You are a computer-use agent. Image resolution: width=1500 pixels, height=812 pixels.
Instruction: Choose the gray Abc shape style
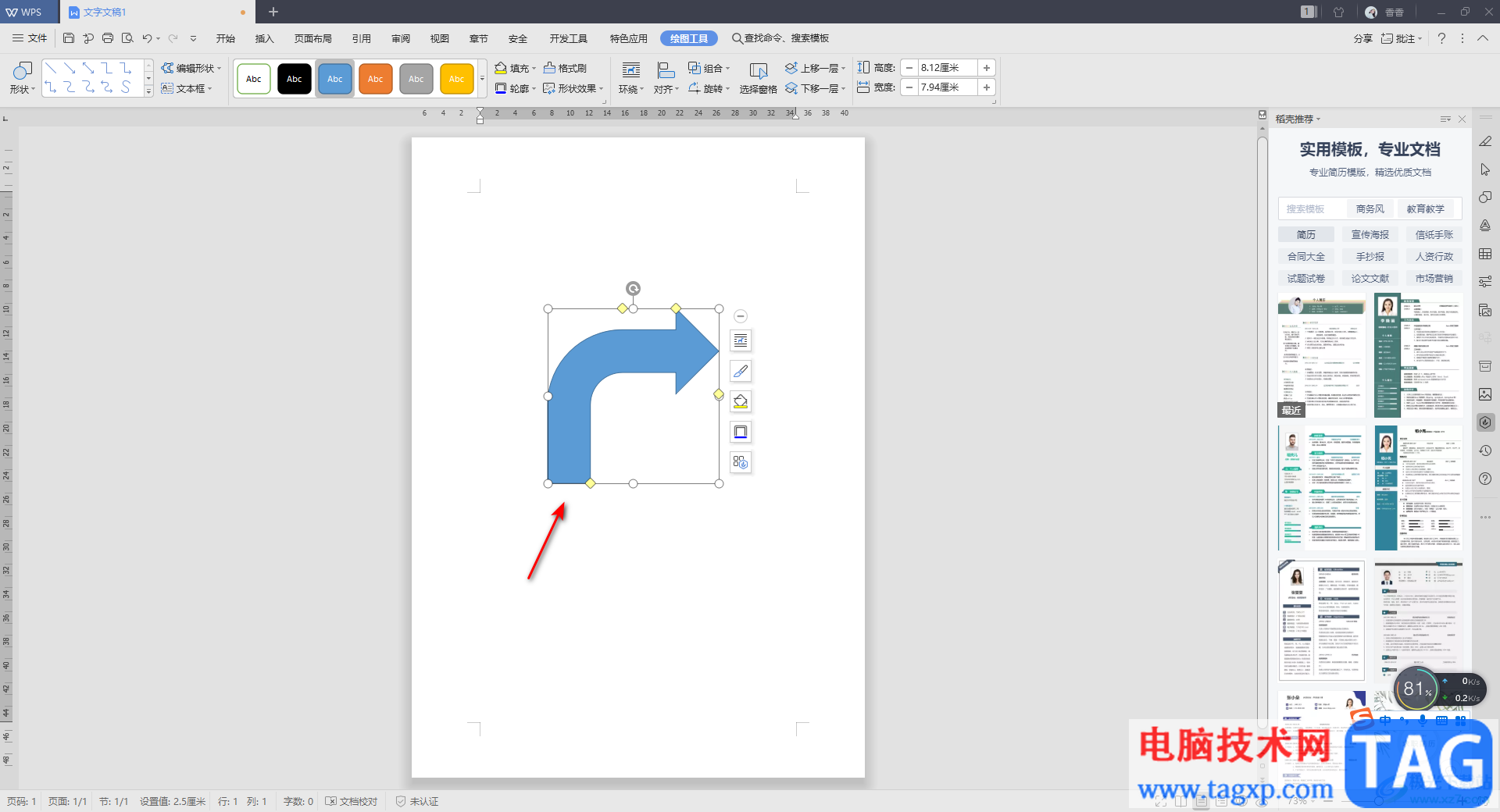click(x=416, y=79)
